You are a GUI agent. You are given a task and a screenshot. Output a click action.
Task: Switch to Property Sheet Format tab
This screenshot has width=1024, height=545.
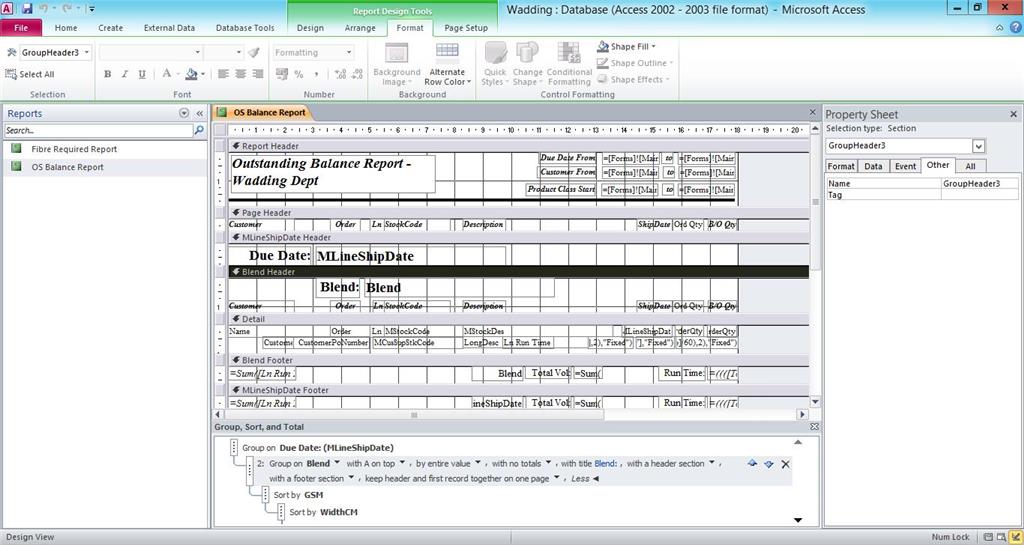click(x=840, y=166)
